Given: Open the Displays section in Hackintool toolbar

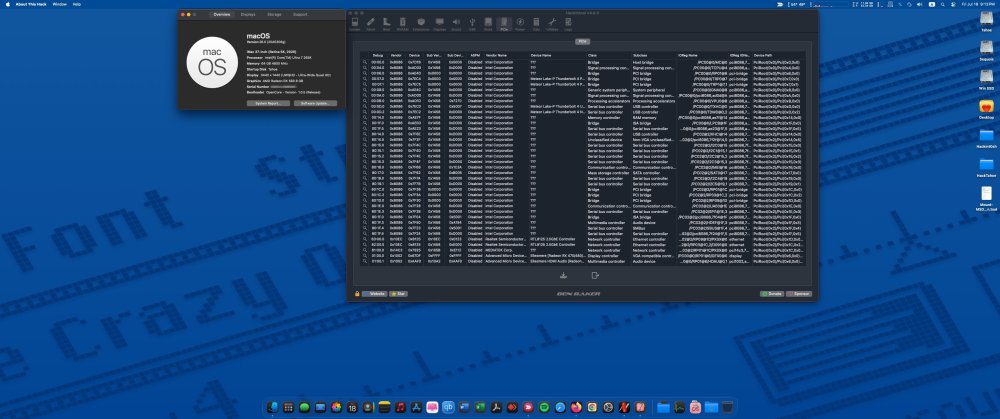Looking at the screenshot, I should [x=439, y=24].
